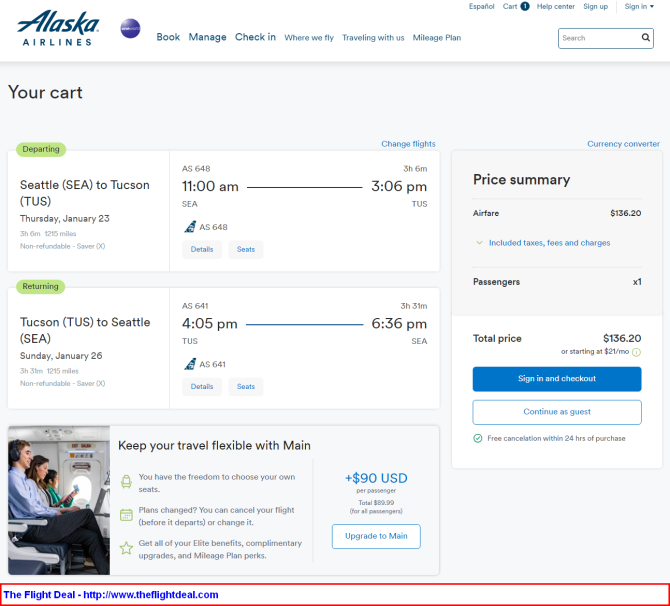The image size is (670, 606).
Task: Open the Currency converter
Action: pyautogui.click(x=623, y=144)
